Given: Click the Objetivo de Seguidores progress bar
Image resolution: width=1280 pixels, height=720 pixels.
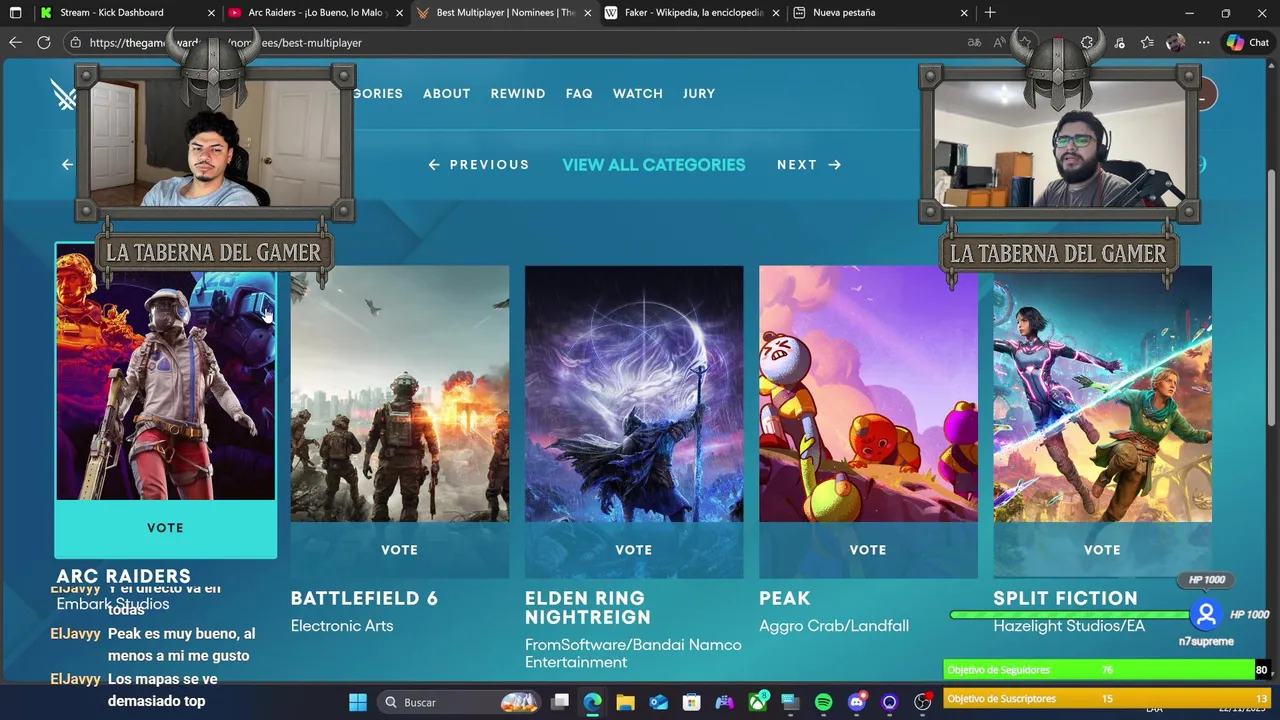Looking at the screenshot, I should click(1106, 670).
